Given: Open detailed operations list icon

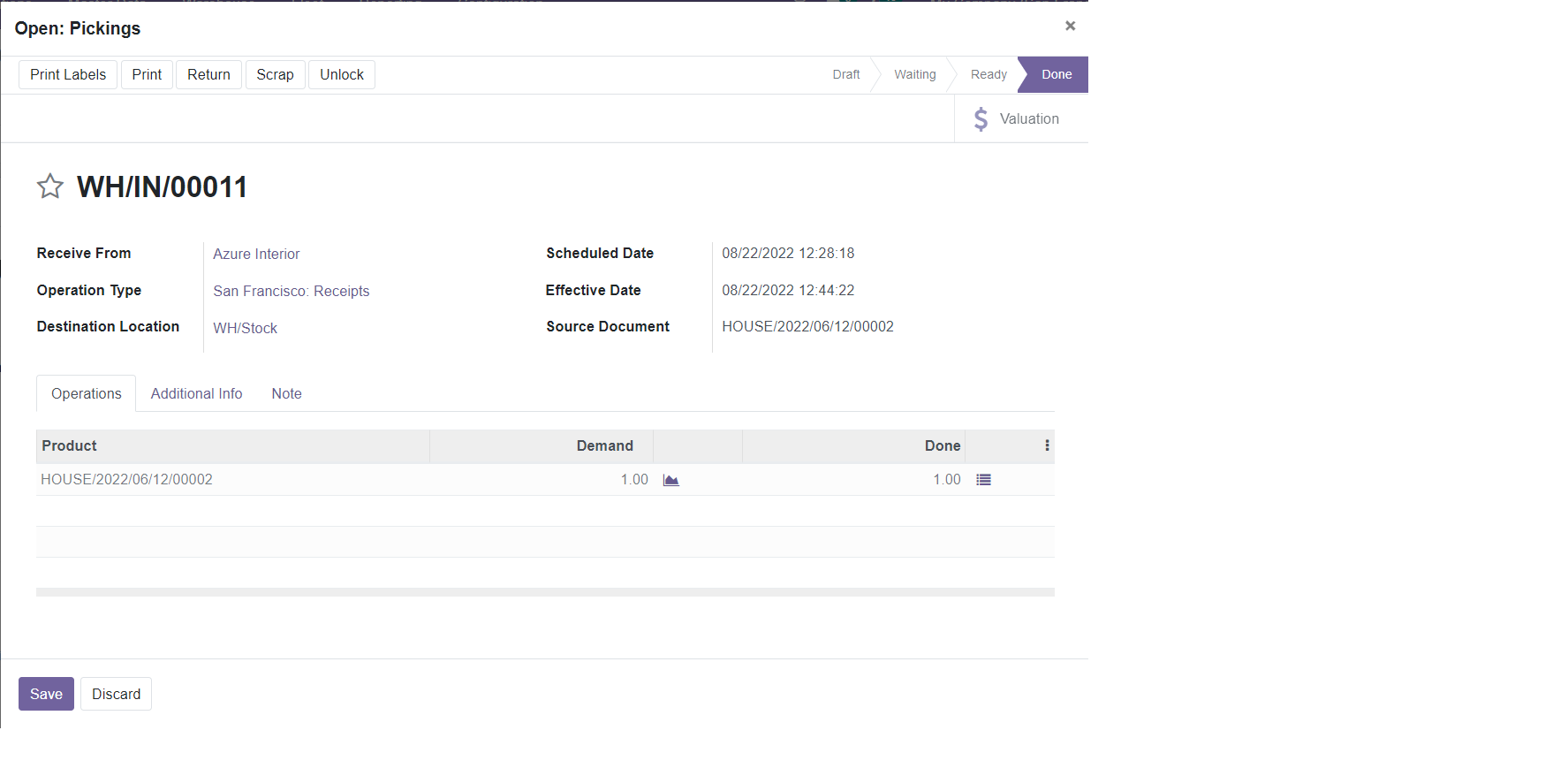Looking at the screenshot, I should tap(983, 480).
